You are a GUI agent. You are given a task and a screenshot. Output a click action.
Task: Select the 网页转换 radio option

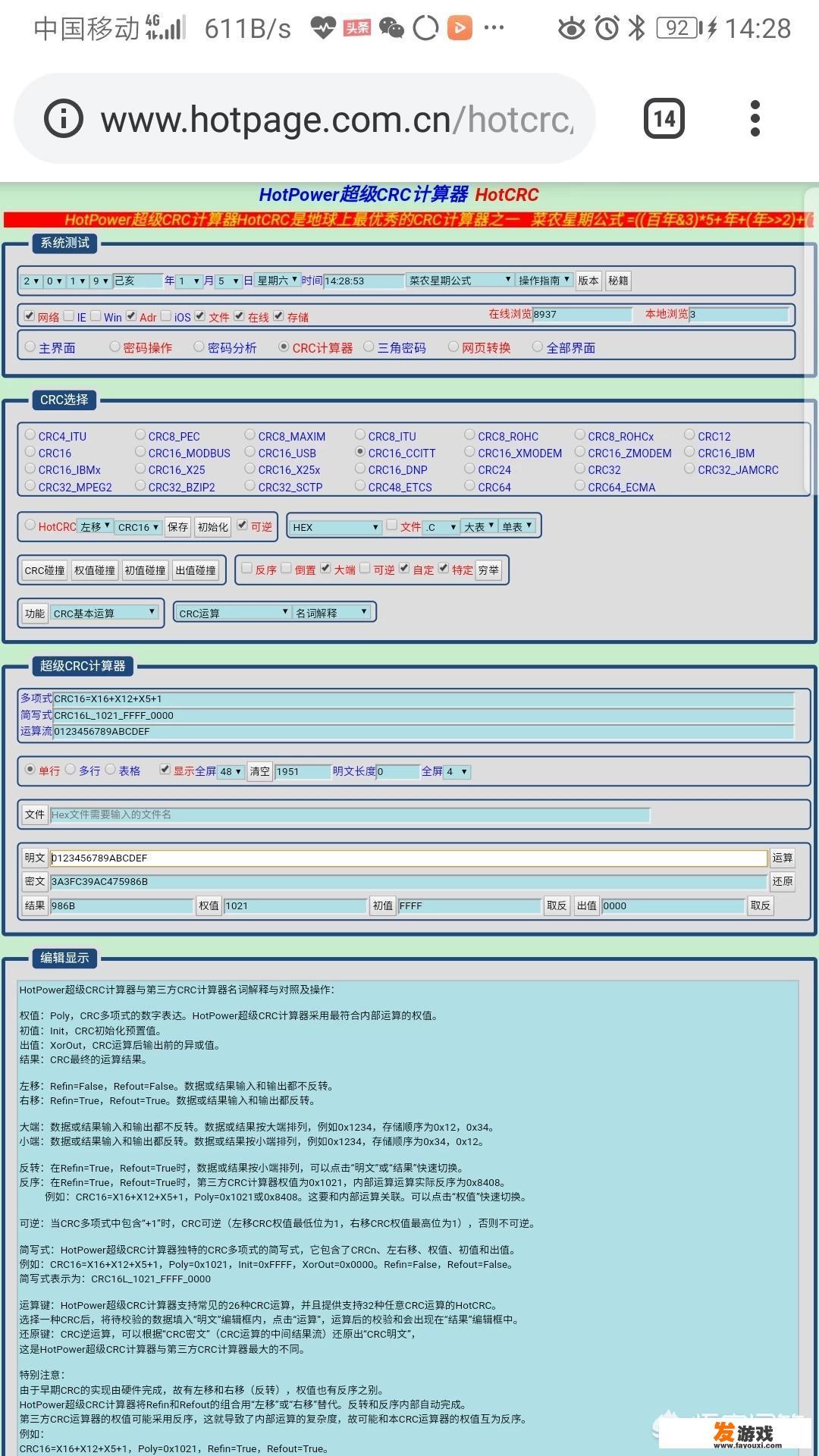453,347
